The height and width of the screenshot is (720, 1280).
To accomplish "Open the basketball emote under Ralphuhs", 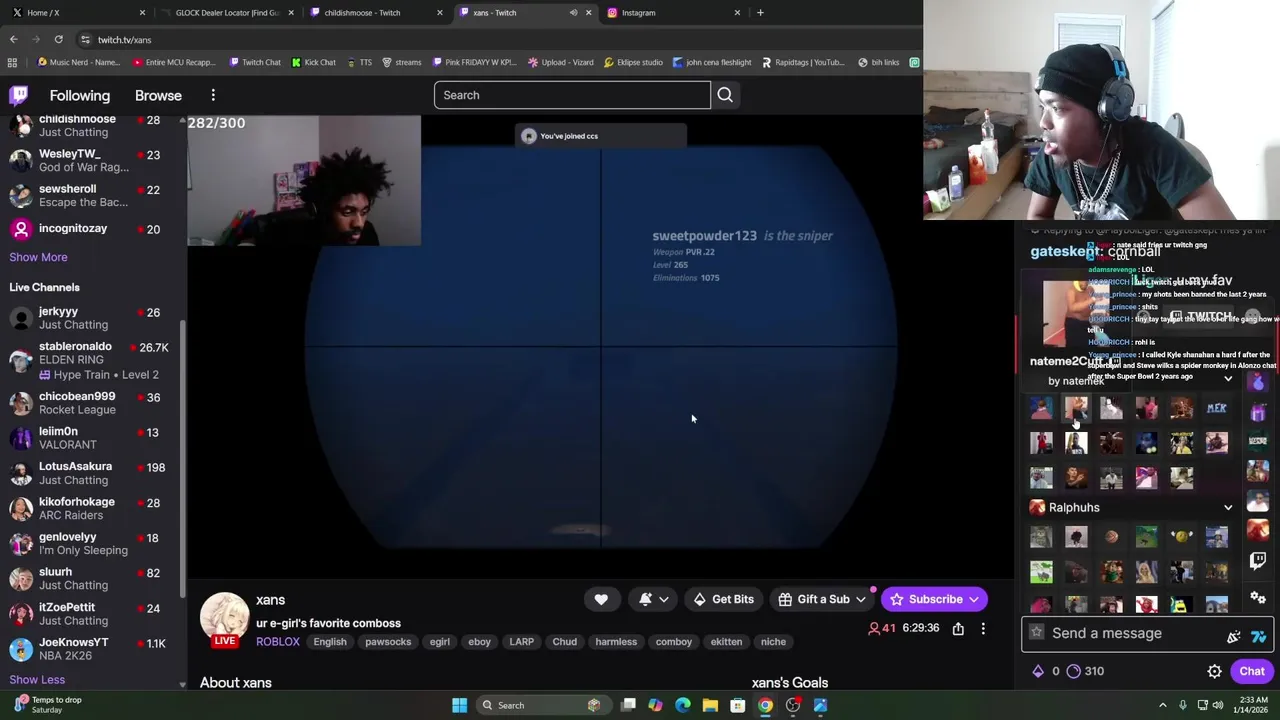I will 1111,537.
